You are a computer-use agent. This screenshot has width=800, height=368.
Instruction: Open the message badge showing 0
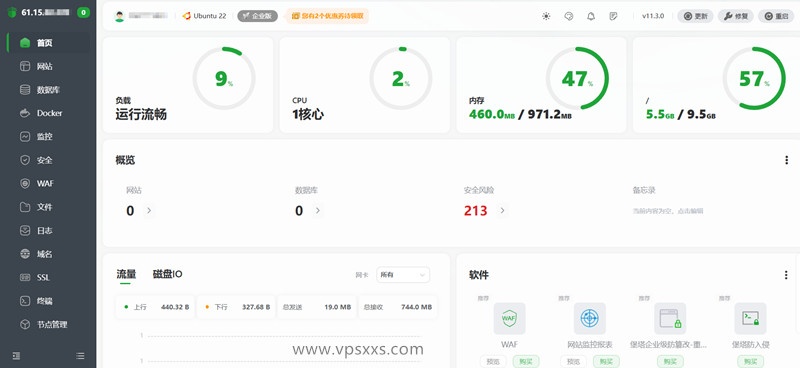(x=83, y=13)
